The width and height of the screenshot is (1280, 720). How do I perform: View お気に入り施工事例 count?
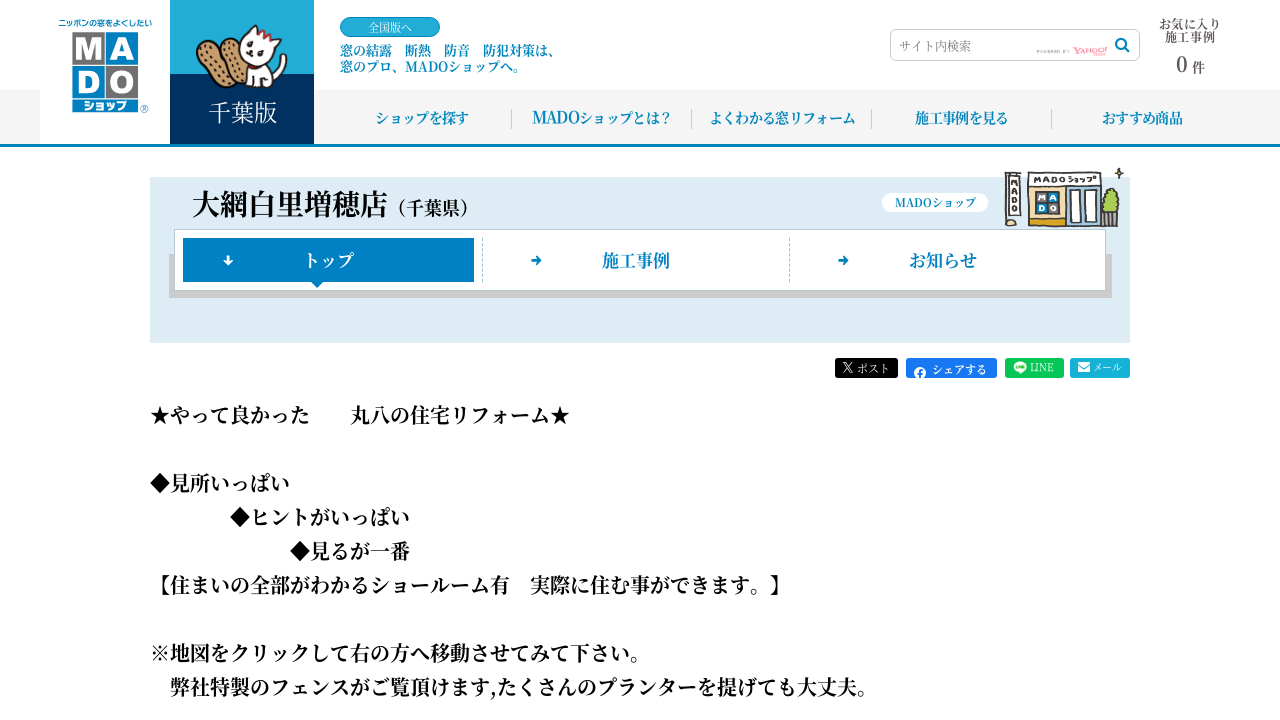pyautogui.click(x=1189, y=47)
